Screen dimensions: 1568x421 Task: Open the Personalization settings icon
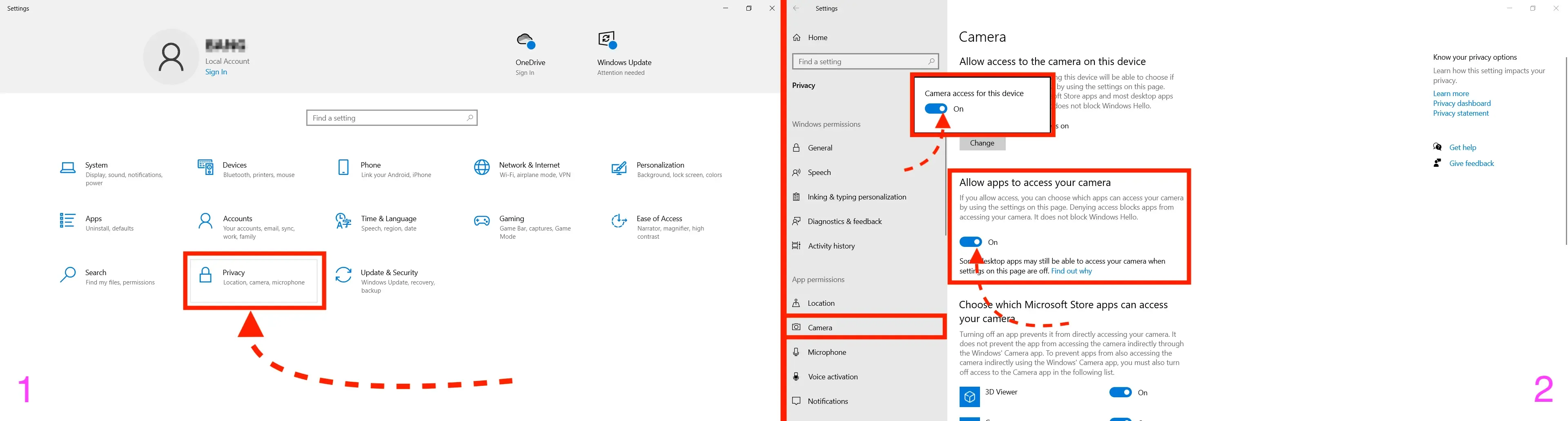[x=619, y=168]
